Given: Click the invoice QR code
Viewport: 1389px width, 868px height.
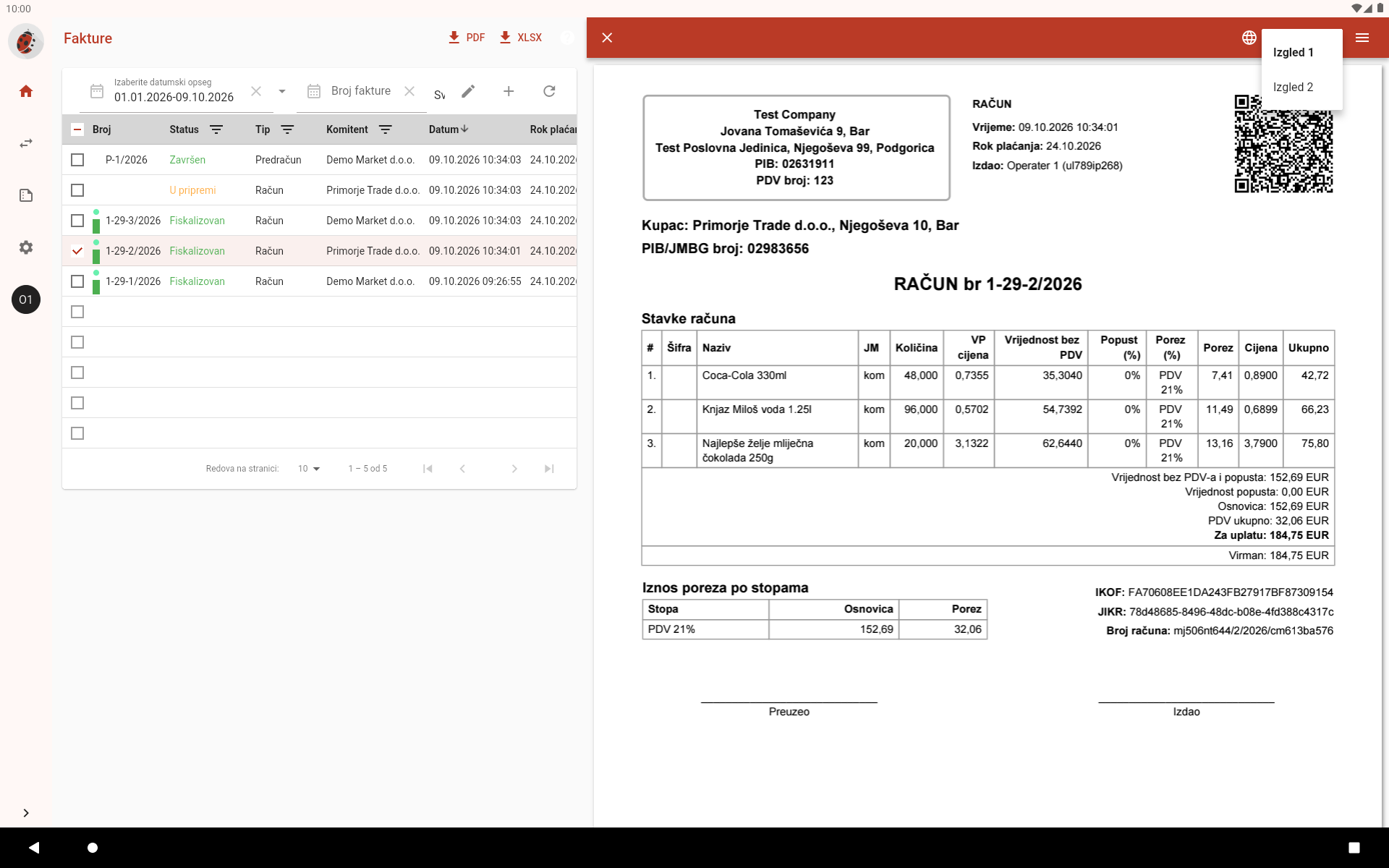Looking at the screenshot, I should click(1283, 144).
